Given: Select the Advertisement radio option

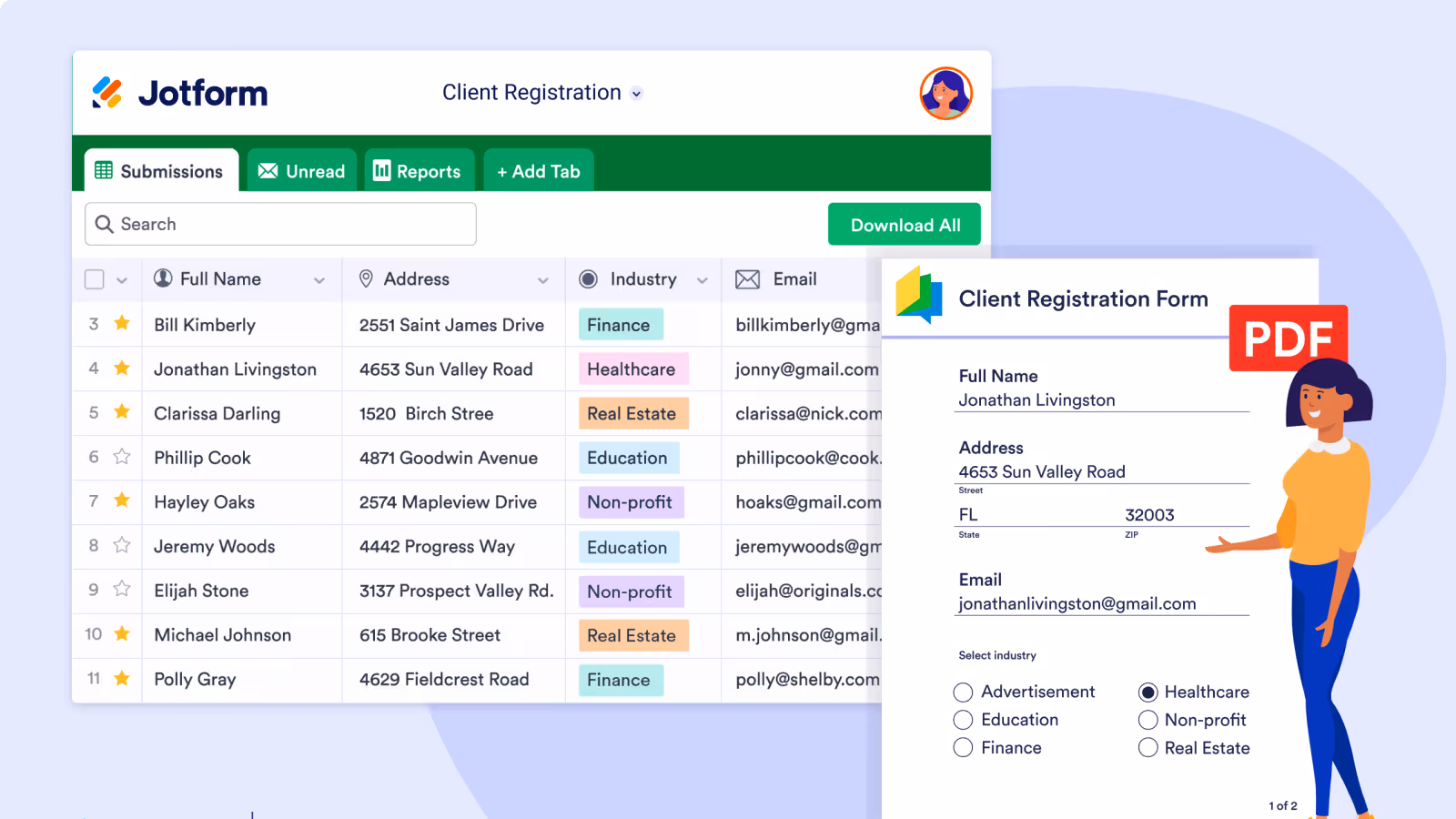Looking at the screenshot, I should [963, 693].
